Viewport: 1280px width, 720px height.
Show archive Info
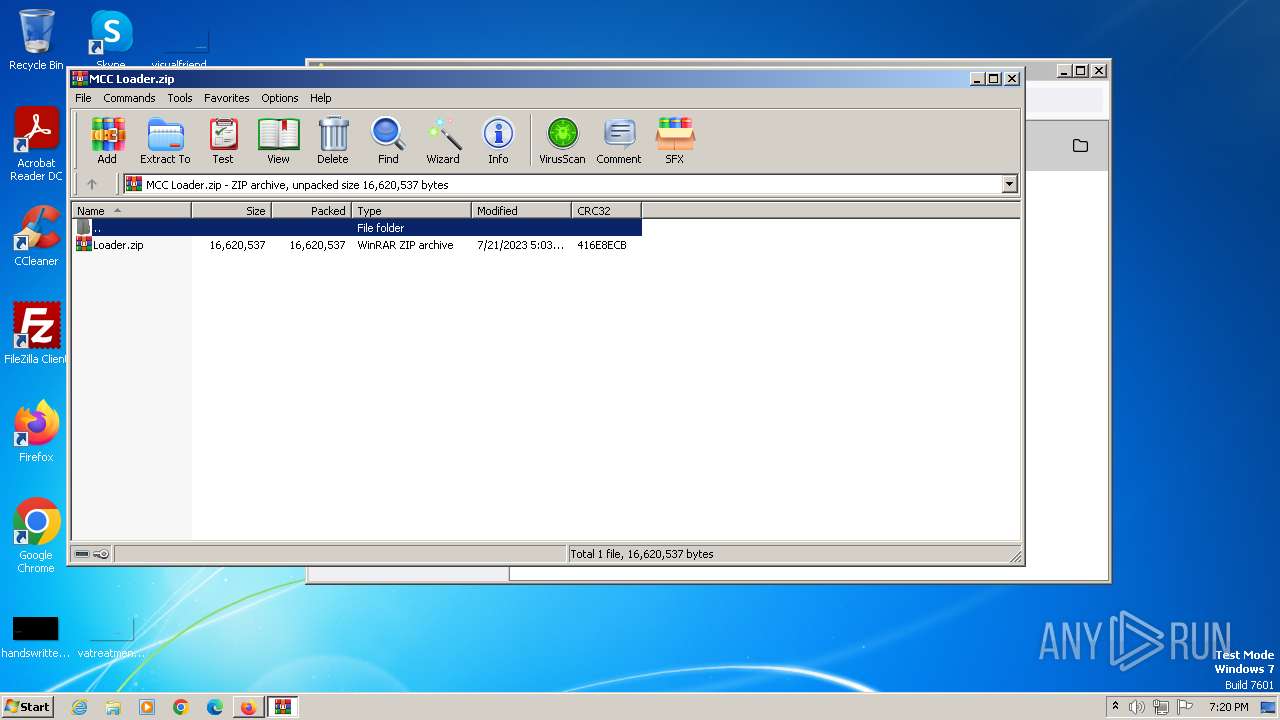tap(498, 140)
